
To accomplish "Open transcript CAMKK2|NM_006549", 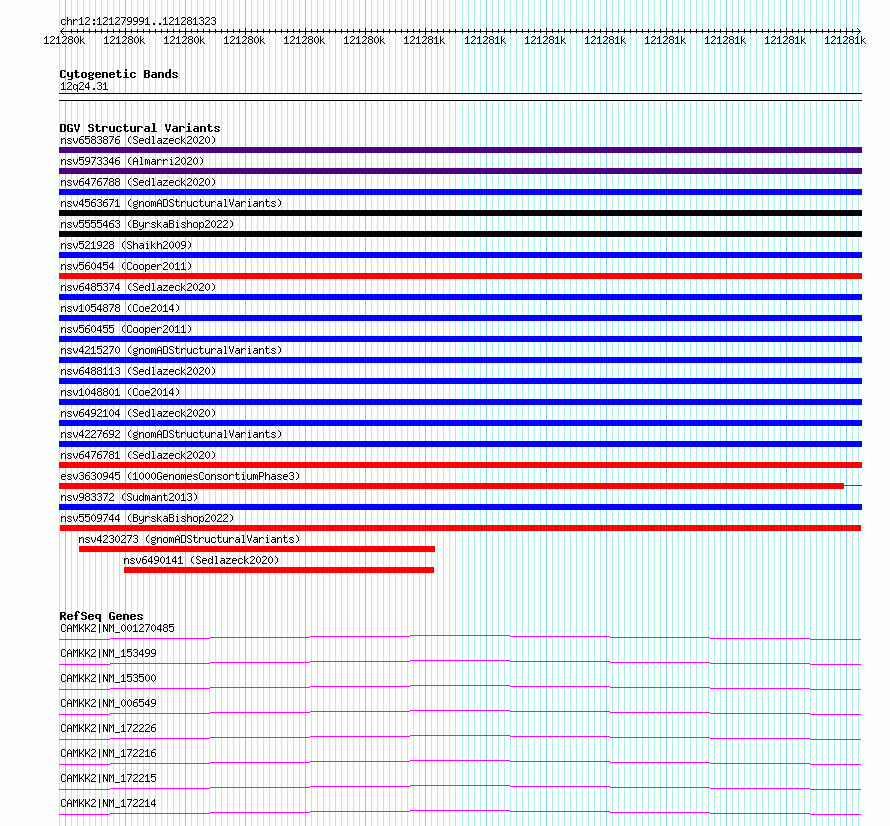I will (108, 703).
